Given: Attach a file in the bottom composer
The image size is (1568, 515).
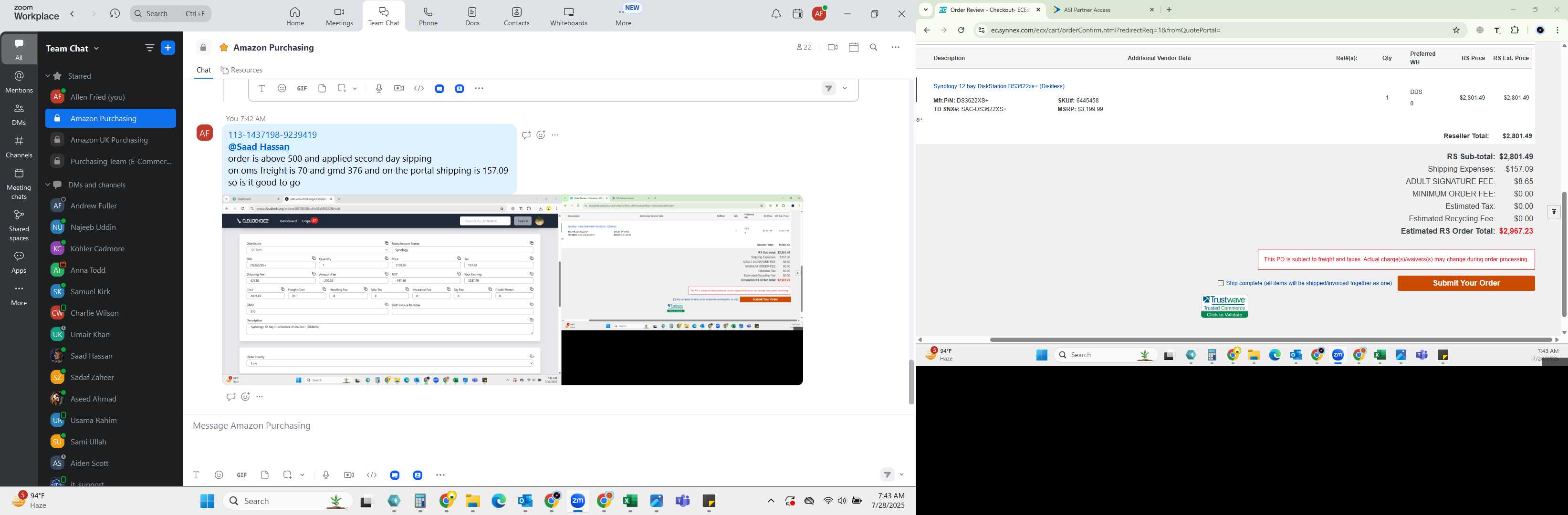Looking at the screenshot, I should (265, 475).
